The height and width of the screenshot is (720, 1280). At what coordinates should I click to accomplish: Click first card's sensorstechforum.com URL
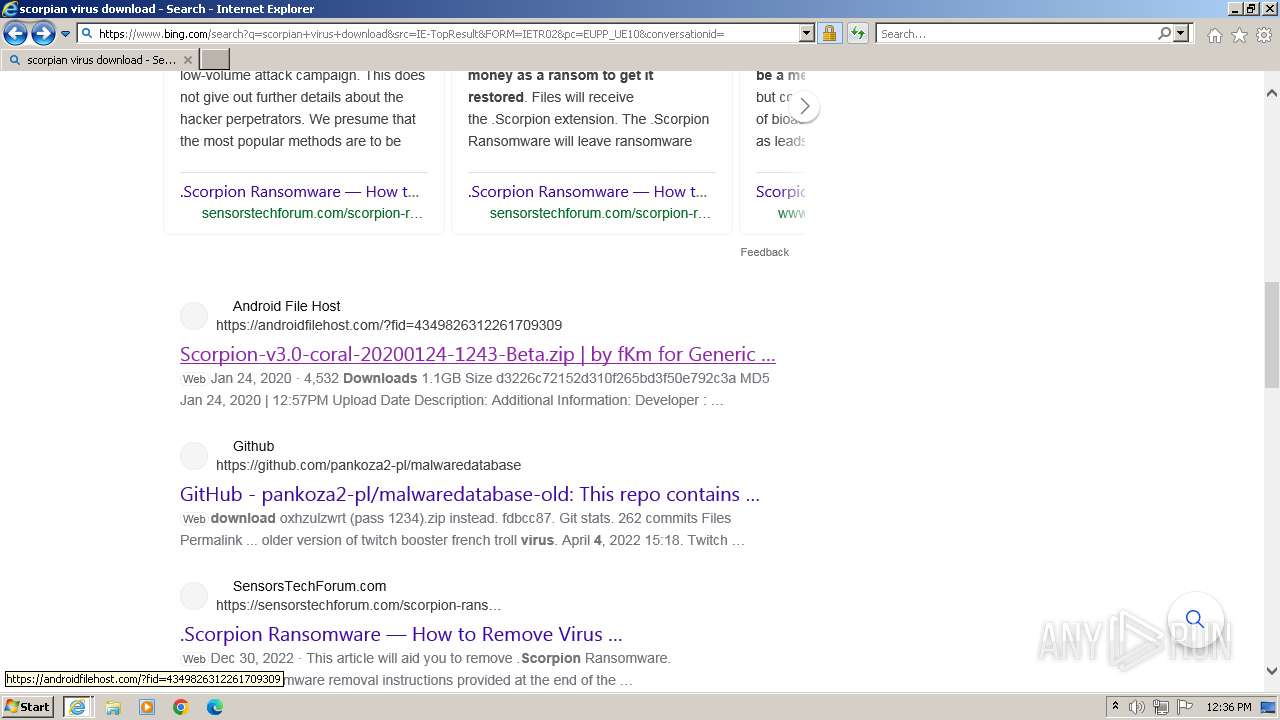[x=312, y=213]
